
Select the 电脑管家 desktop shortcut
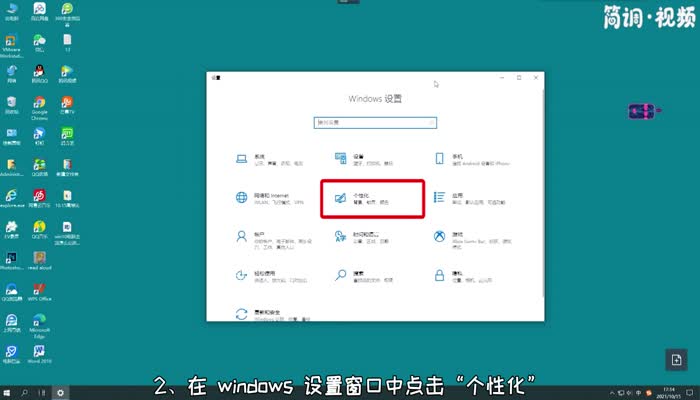12,354
